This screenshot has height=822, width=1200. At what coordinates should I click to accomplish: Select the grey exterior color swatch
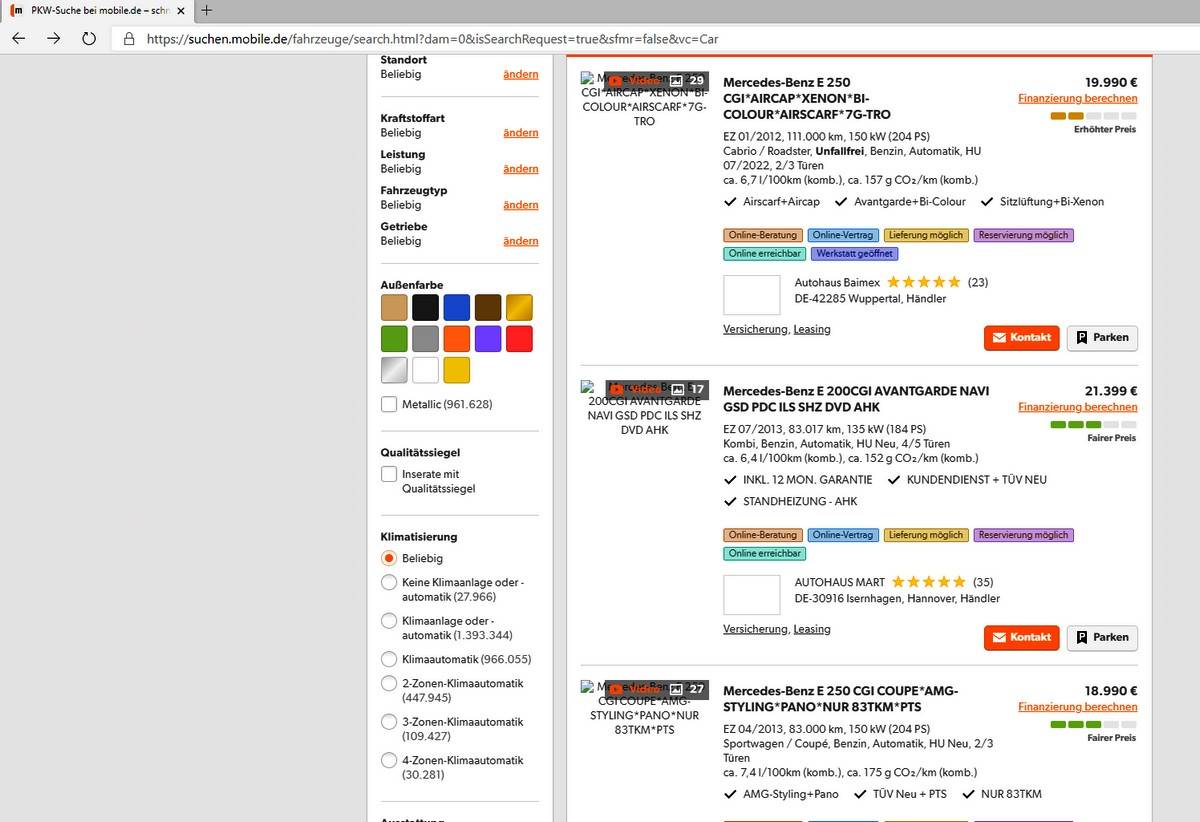click(425, 338)
